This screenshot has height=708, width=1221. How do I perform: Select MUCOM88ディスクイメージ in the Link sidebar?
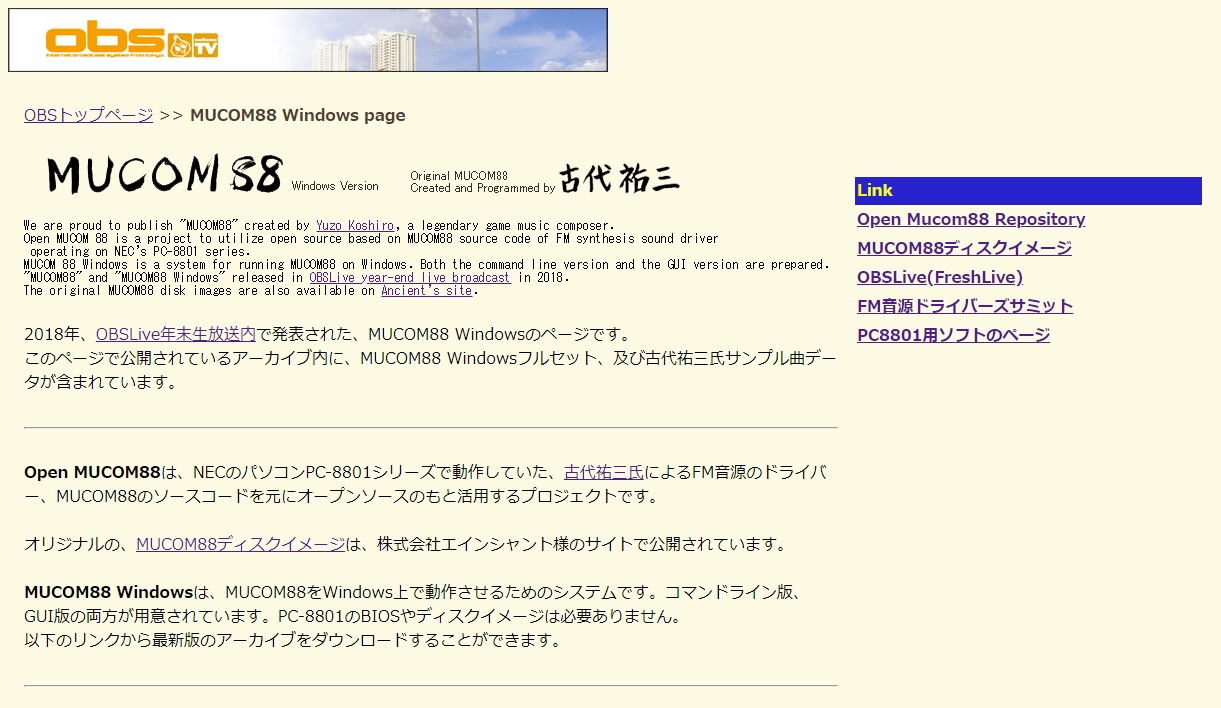[x=964, y=248]
